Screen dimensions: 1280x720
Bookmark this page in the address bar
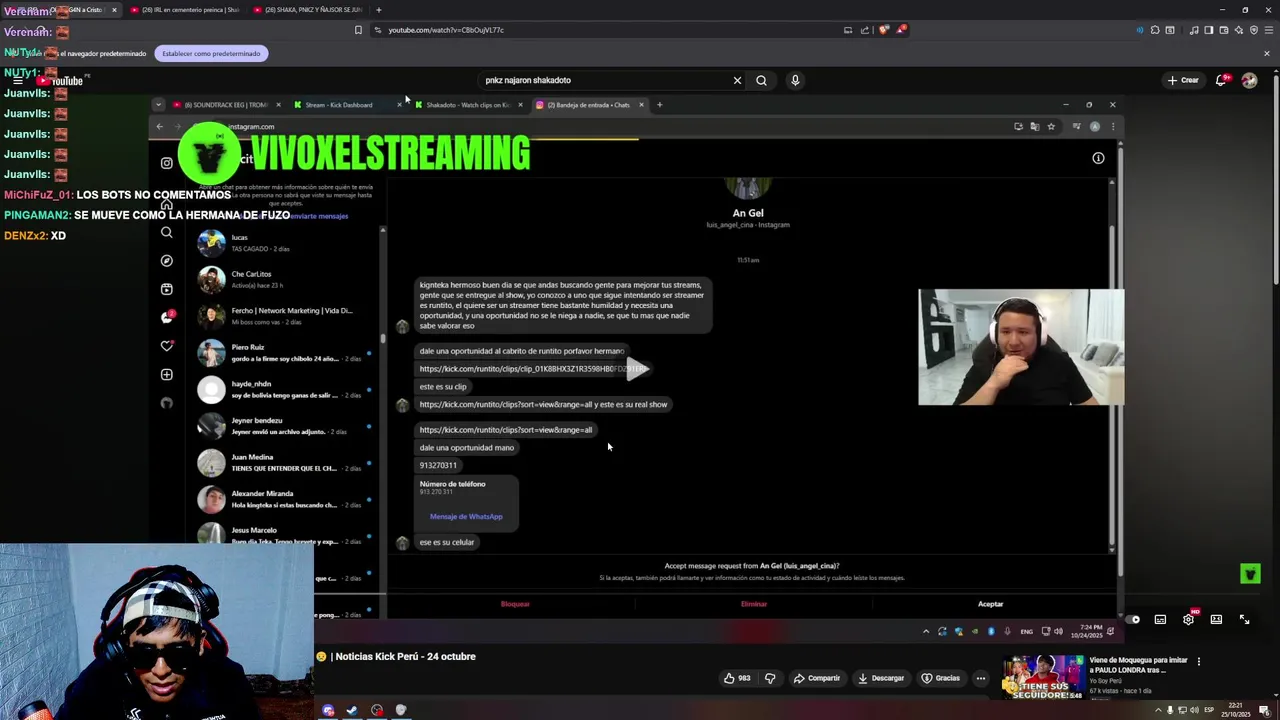358,30
